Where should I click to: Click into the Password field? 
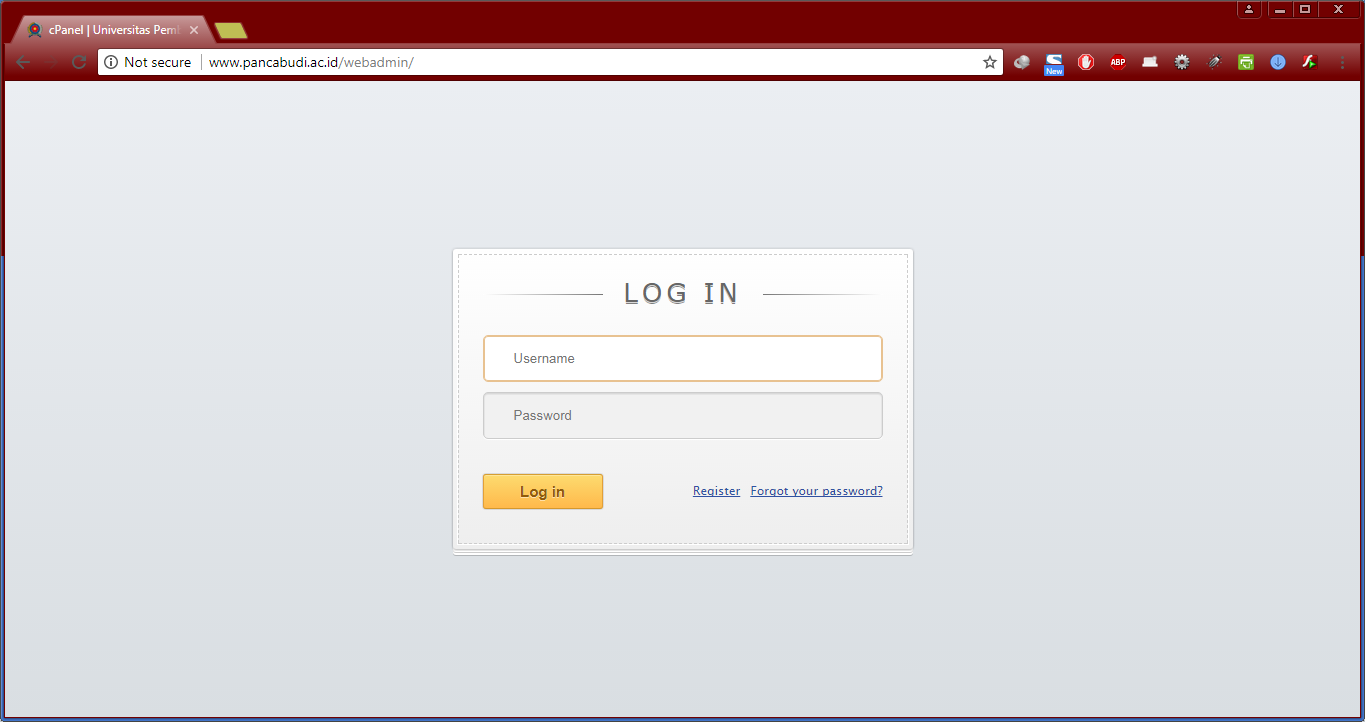(682, 416)
